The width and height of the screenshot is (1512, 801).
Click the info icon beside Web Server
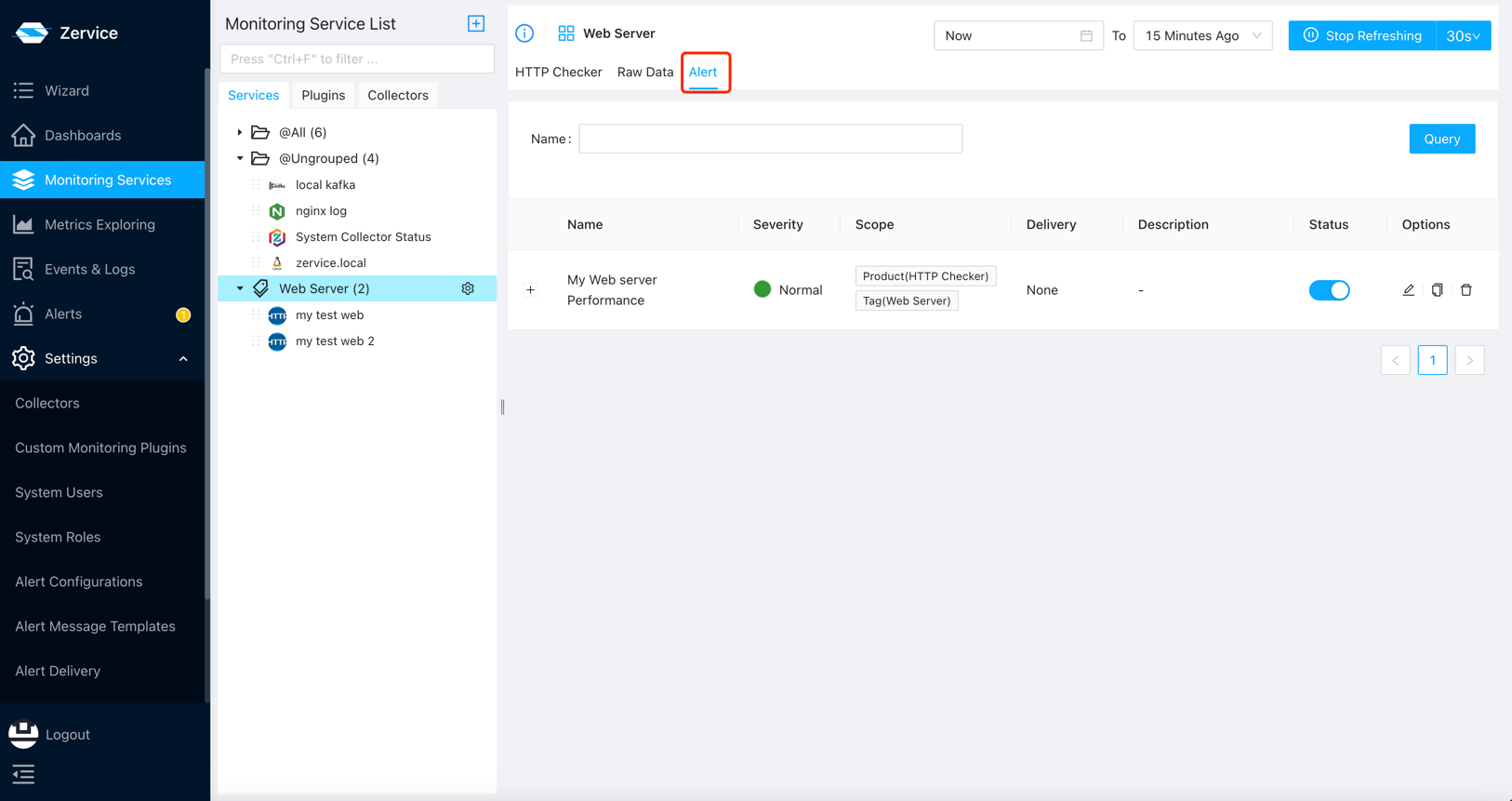524,33
